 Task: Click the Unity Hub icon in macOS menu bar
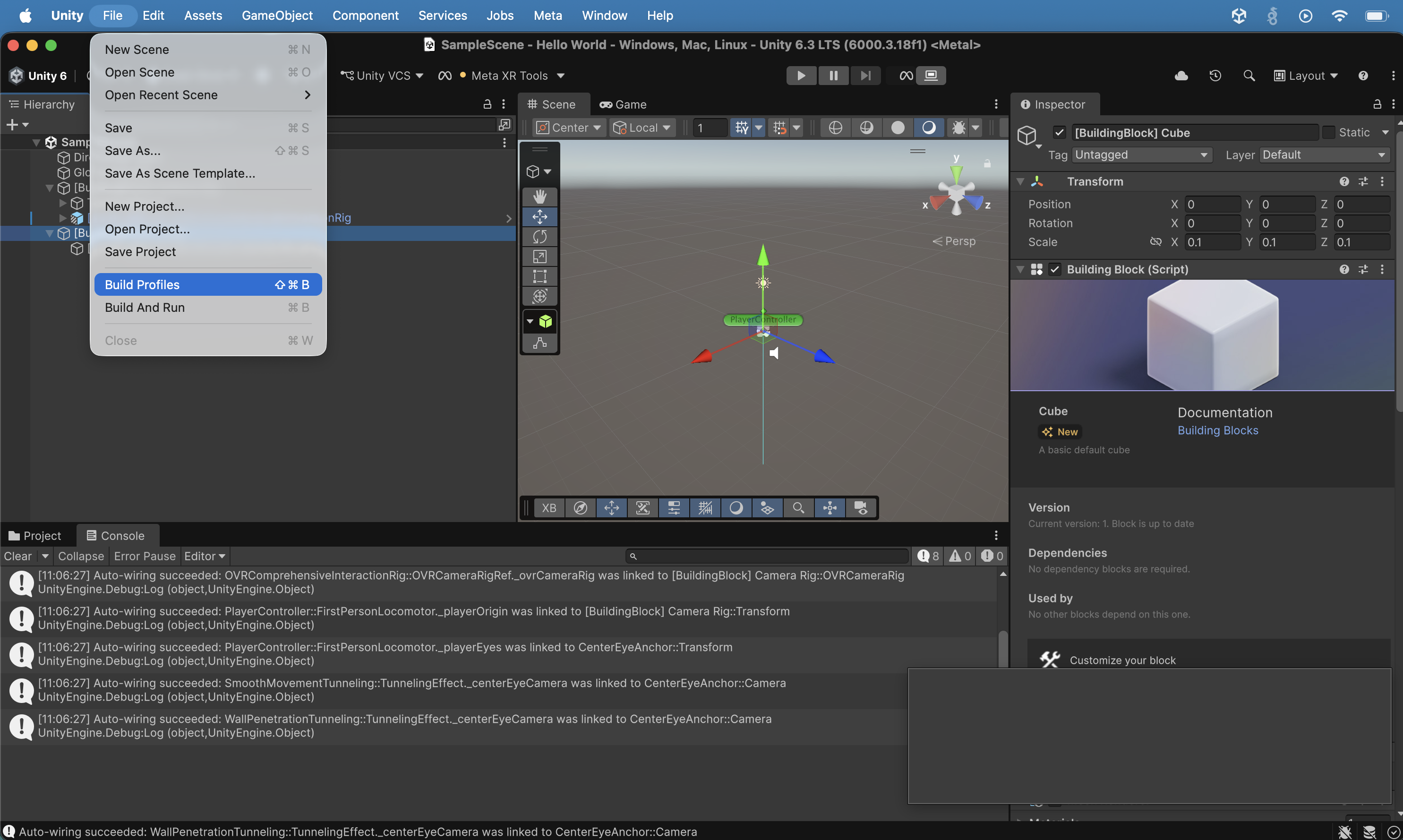point(1239,15)
